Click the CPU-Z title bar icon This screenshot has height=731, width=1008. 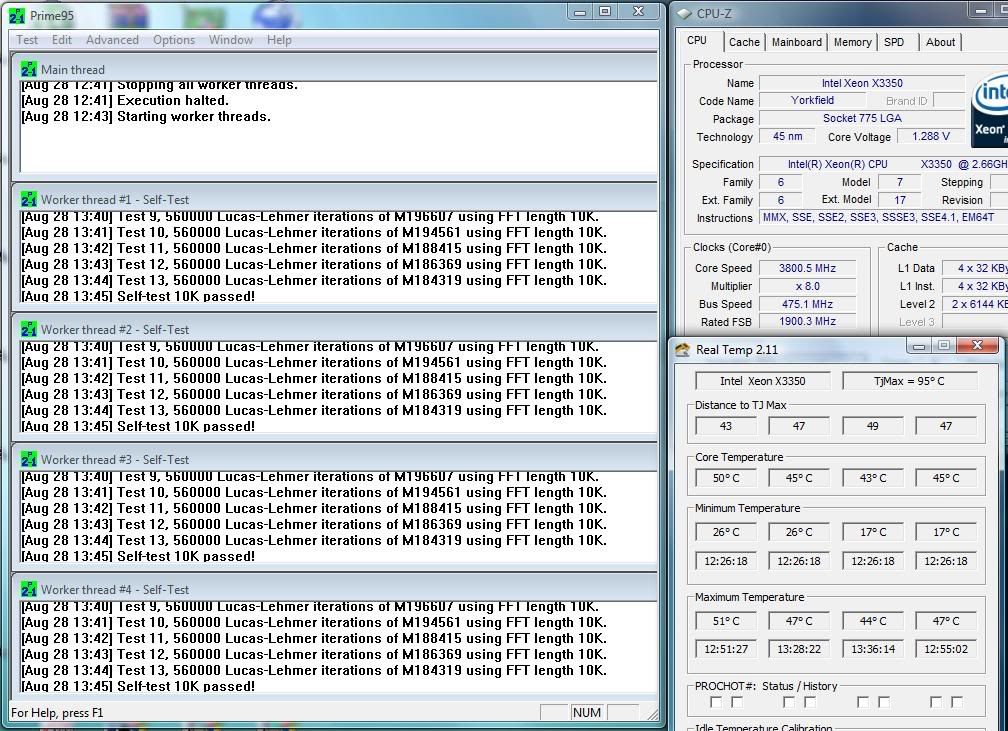(684, 14)
